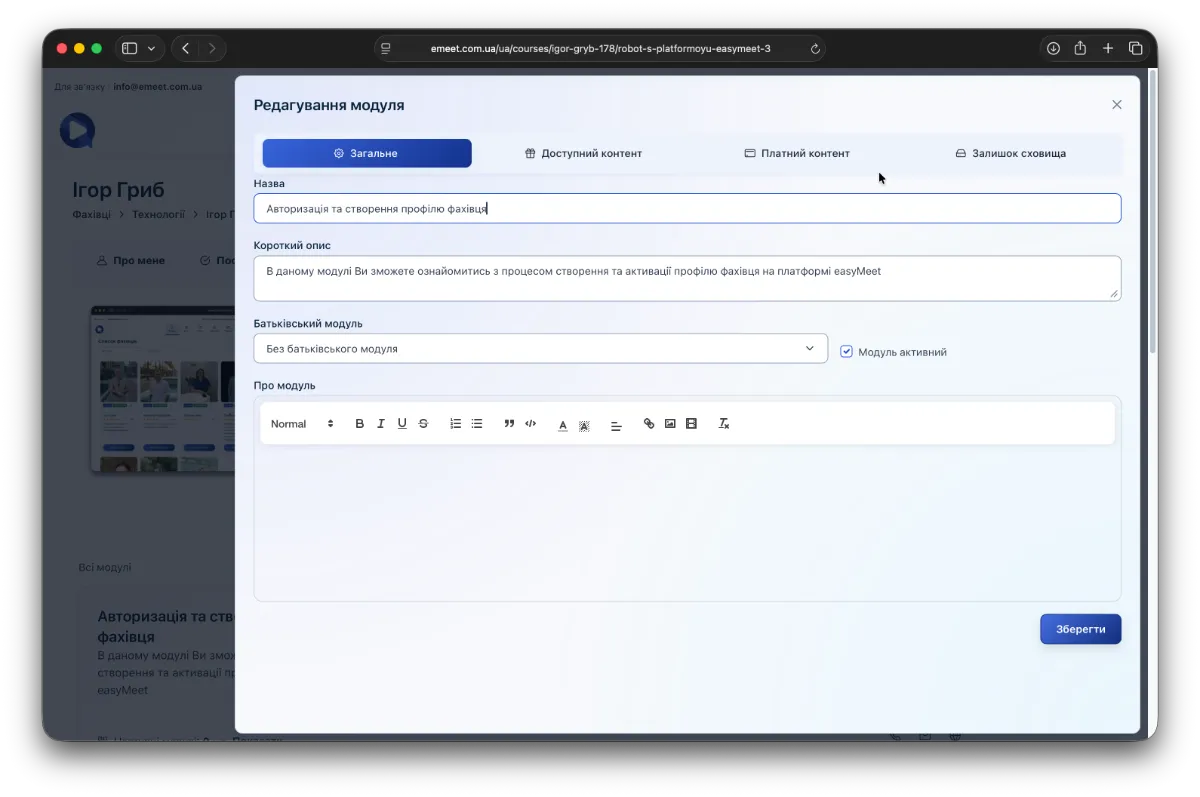Open the text alignment dropdown

tap(616, 425)
